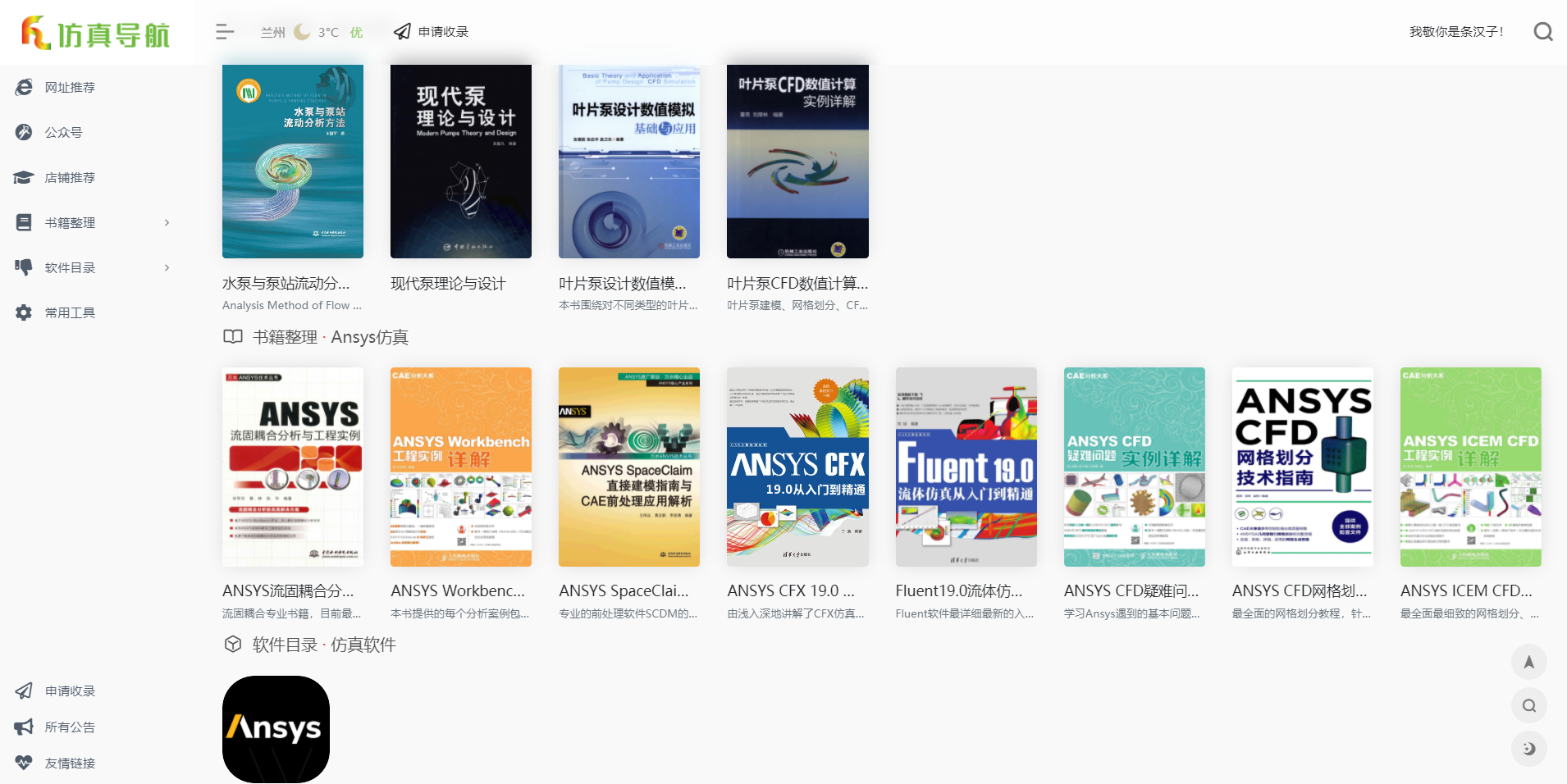Click the back-to-top arrow floating button
This screenshot has height=784, width=1567.
(1529, 663)
